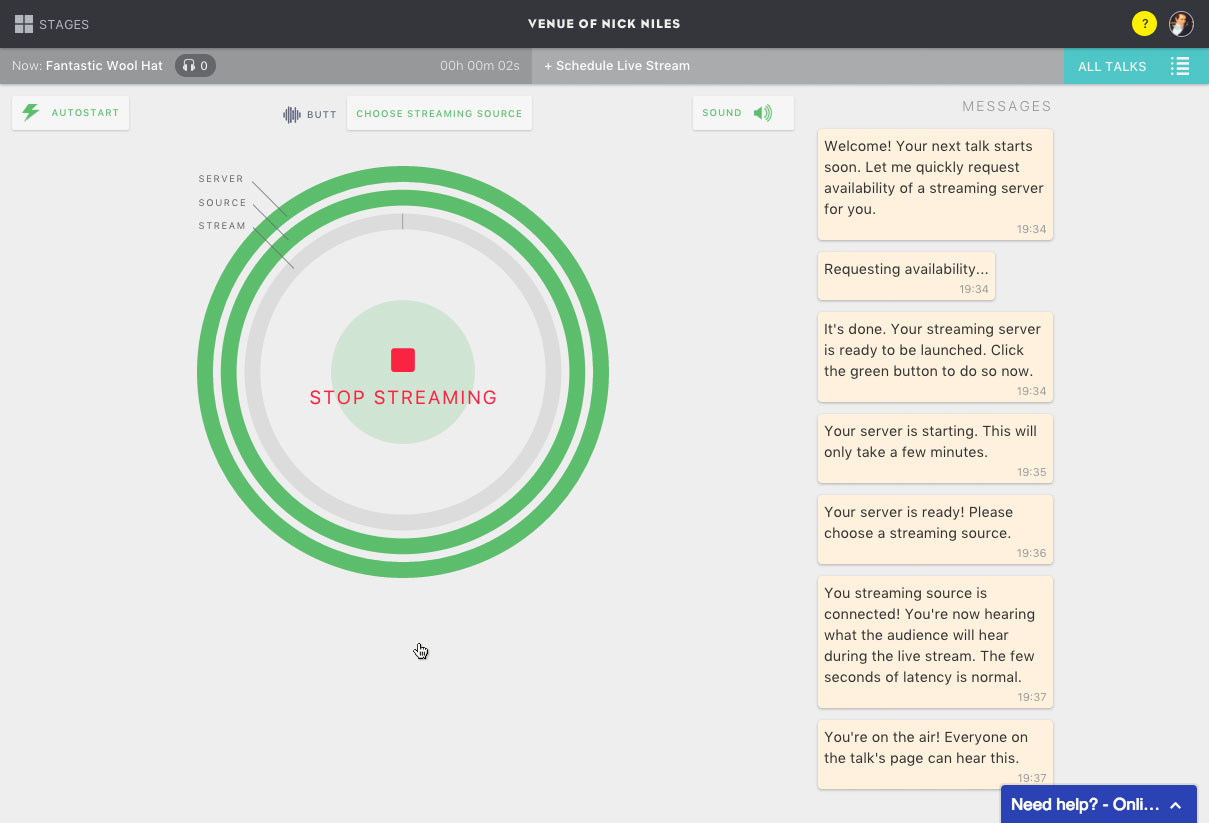This screenshot has height=823, width=1209.
Task: Click the Messages panel heading
Action: click(x=1007, y=106)
